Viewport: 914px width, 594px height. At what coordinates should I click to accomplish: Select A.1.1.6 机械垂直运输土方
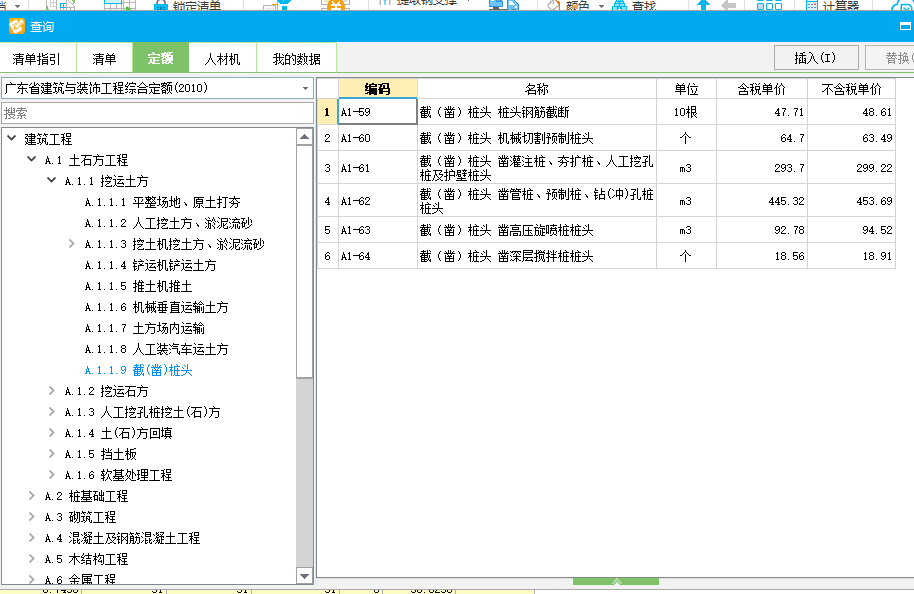[156, 307]
